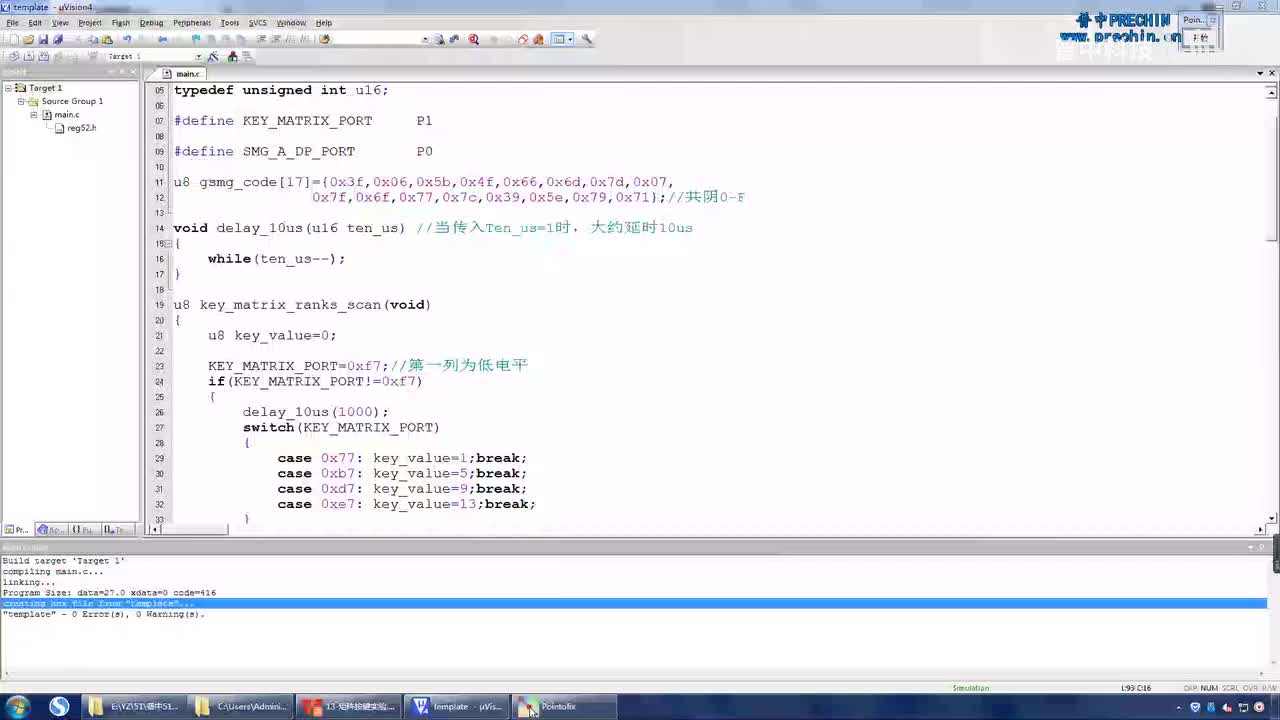Click the 'case 0x77' code line
Image resolution: width=1280 pixels, height=720 pixels.
(x=401, y=458)
